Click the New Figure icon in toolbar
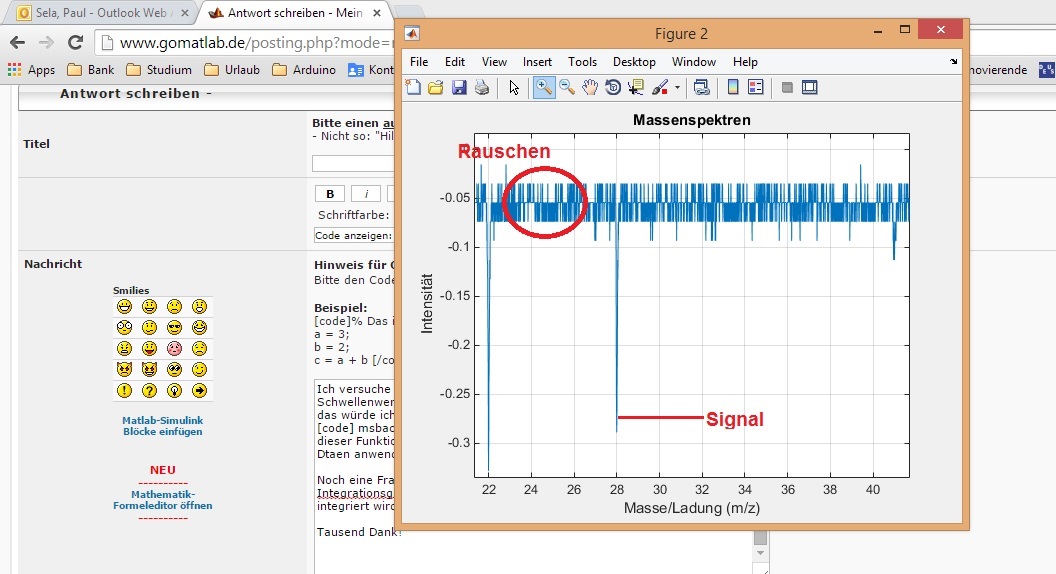Image resolution: width=1056 pixels, height=574 pixels. pos(414,88)
